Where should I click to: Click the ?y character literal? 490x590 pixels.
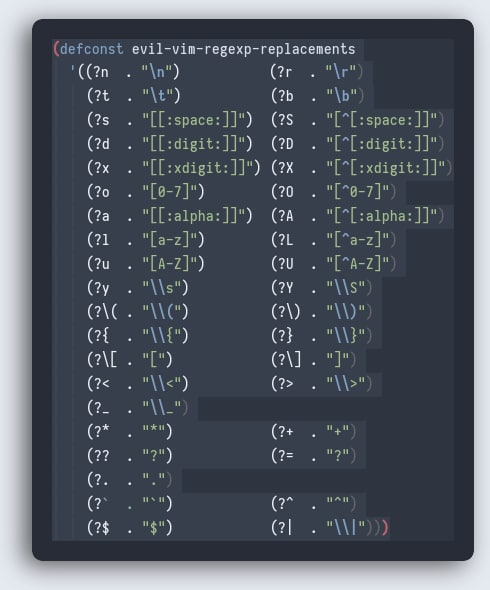[102, 288]
